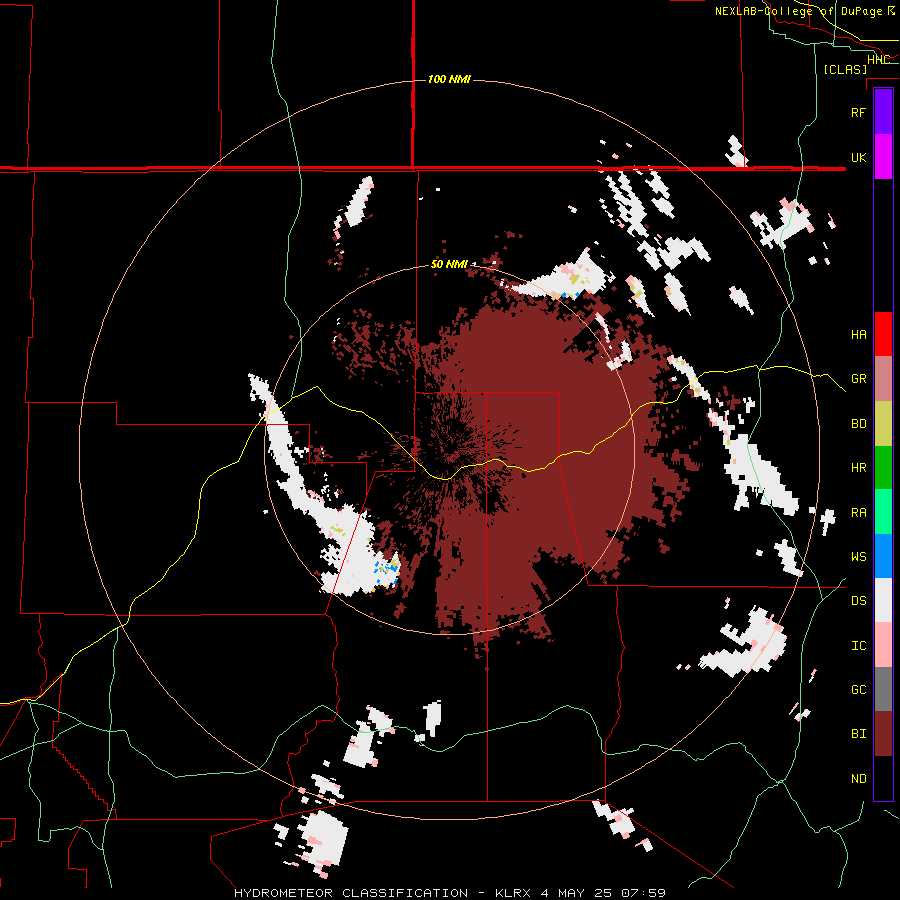The width and height of the screenshot is (900, 900).
Task: Pick the DS white legend swatch
Action: click(883, 600)
